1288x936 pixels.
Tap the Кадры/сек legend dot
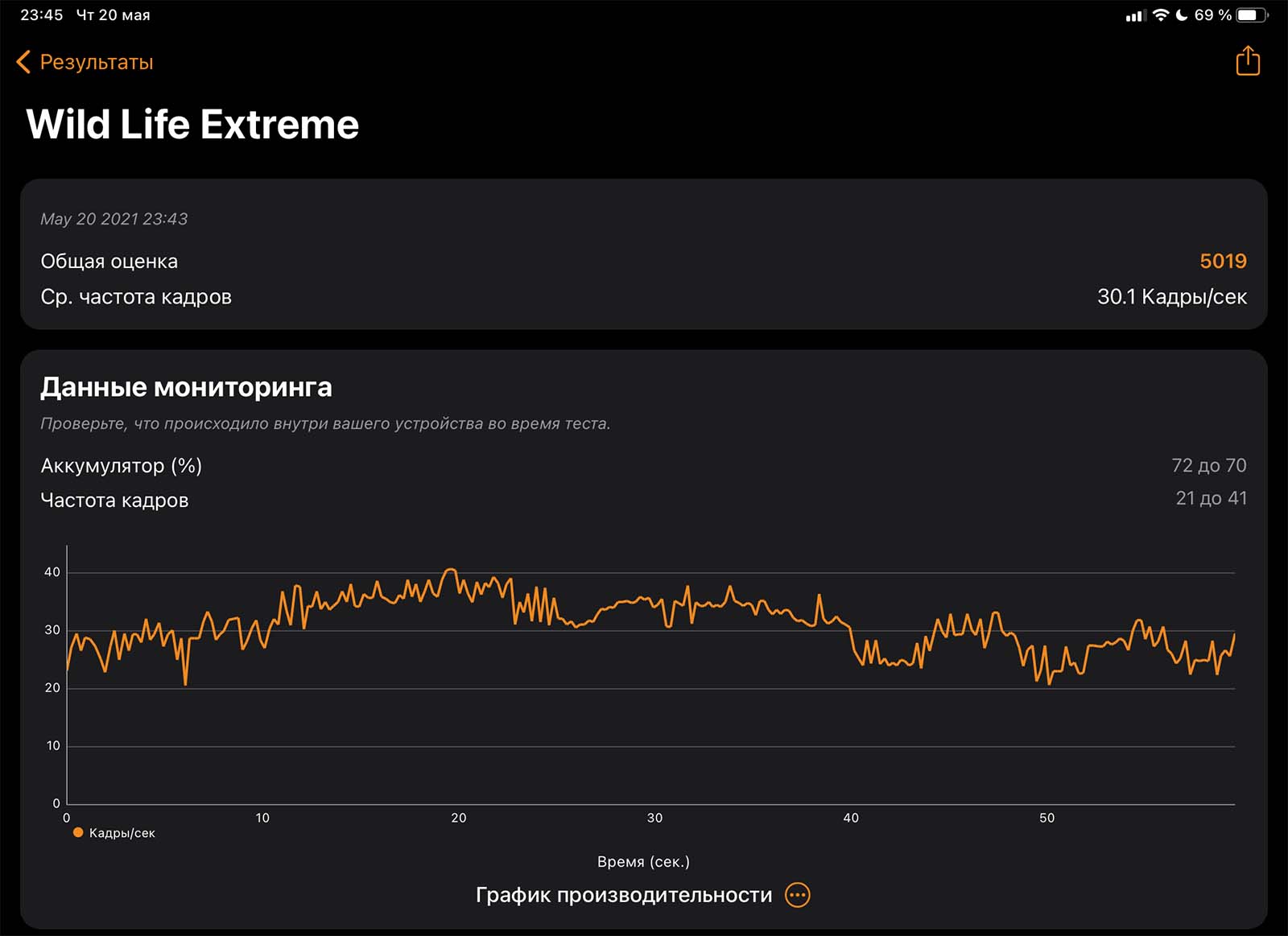tap(78, 833)
